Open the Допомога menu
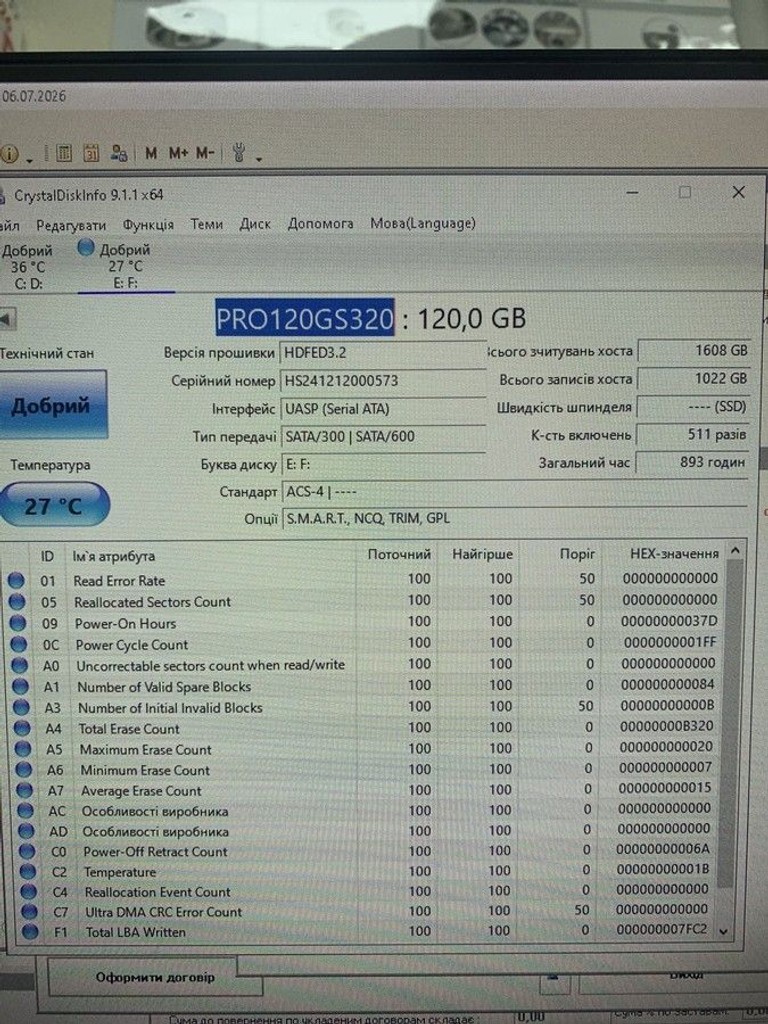 coord(321,223)
